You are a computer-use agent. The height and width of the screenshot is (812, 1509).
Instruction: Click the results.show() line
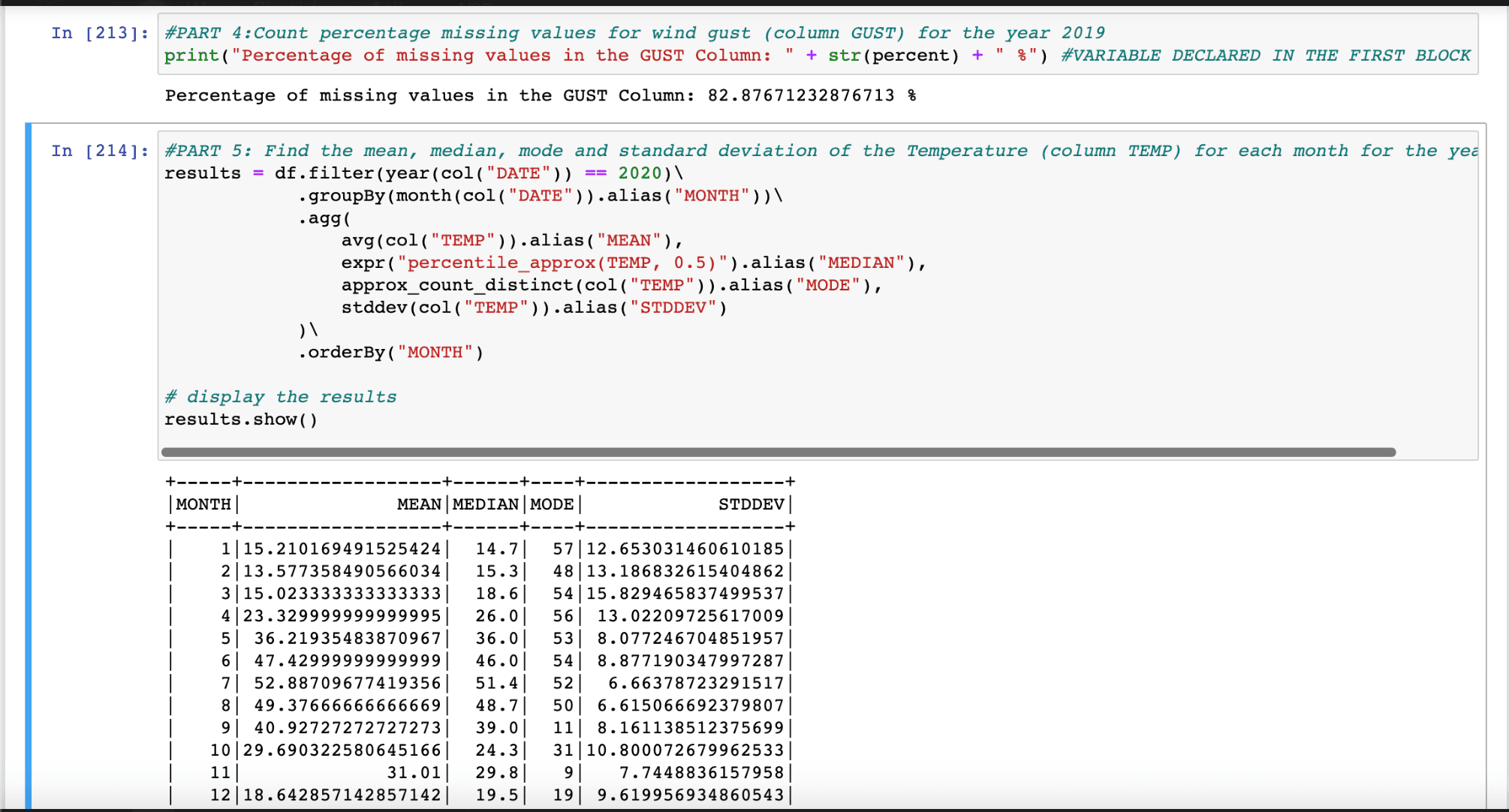point(241,420)
